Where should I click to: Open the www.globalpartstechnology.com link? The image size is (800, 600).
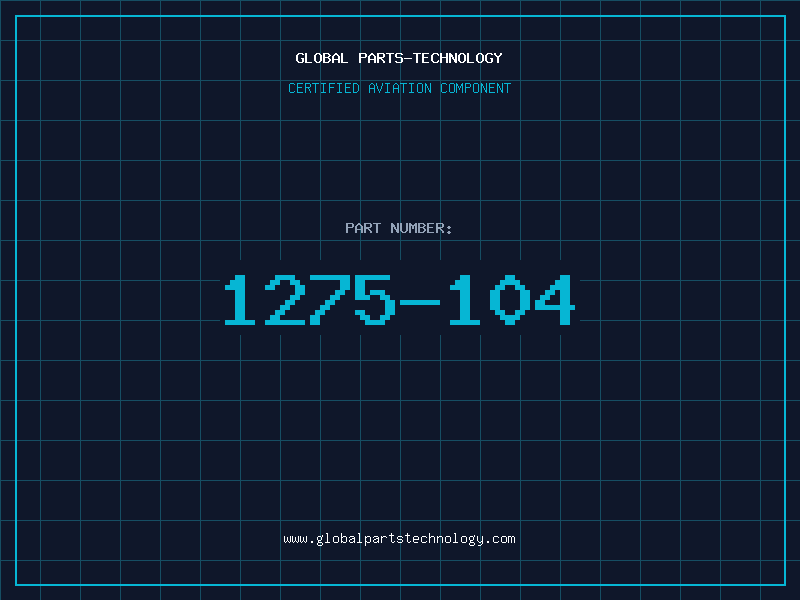click(399, 539)
